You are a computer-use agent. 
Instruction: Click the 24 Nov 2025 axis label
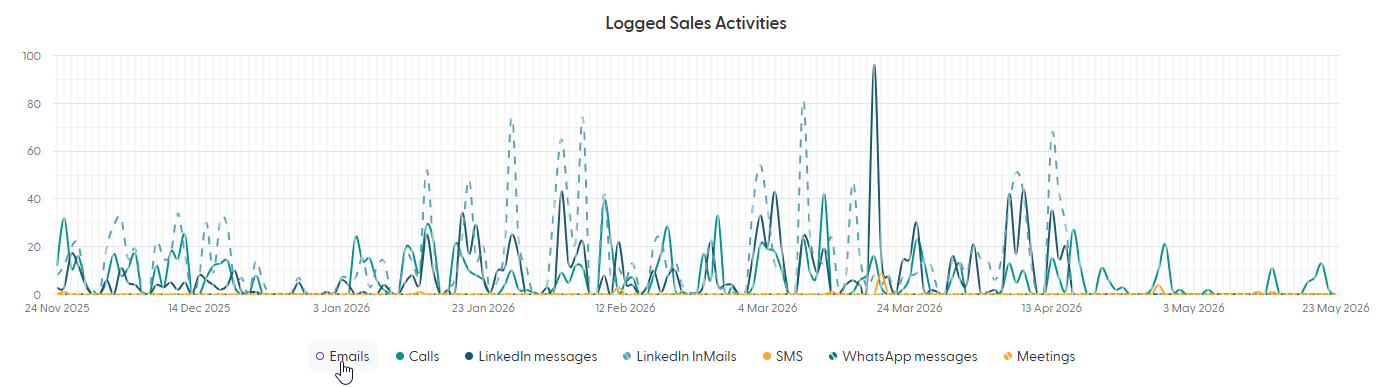56,308
